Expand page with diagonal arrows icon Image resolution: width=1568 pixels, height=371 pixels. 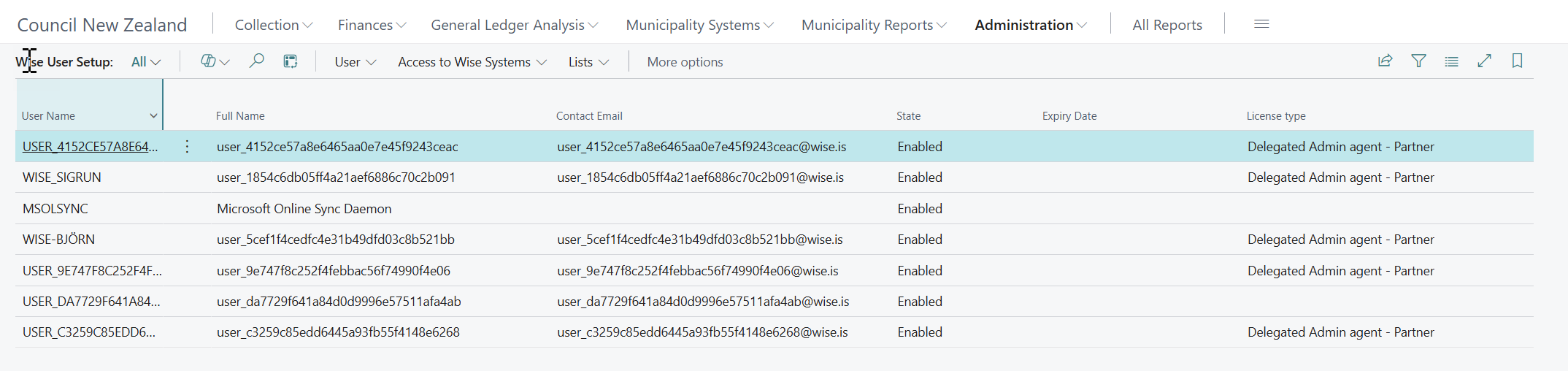pos(1484,61)
